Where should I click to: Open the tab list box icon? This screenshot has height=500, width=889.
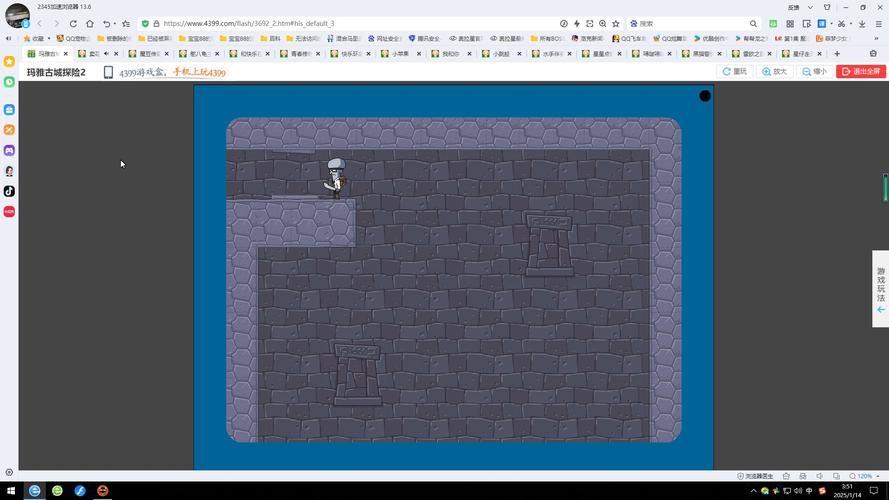tap(873, 53)
